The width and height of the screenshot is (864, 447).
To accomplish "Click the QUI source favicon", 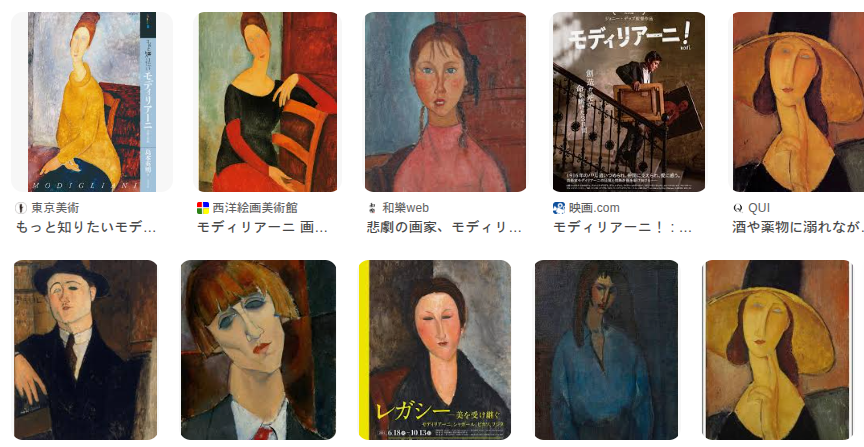I will 738,208.
